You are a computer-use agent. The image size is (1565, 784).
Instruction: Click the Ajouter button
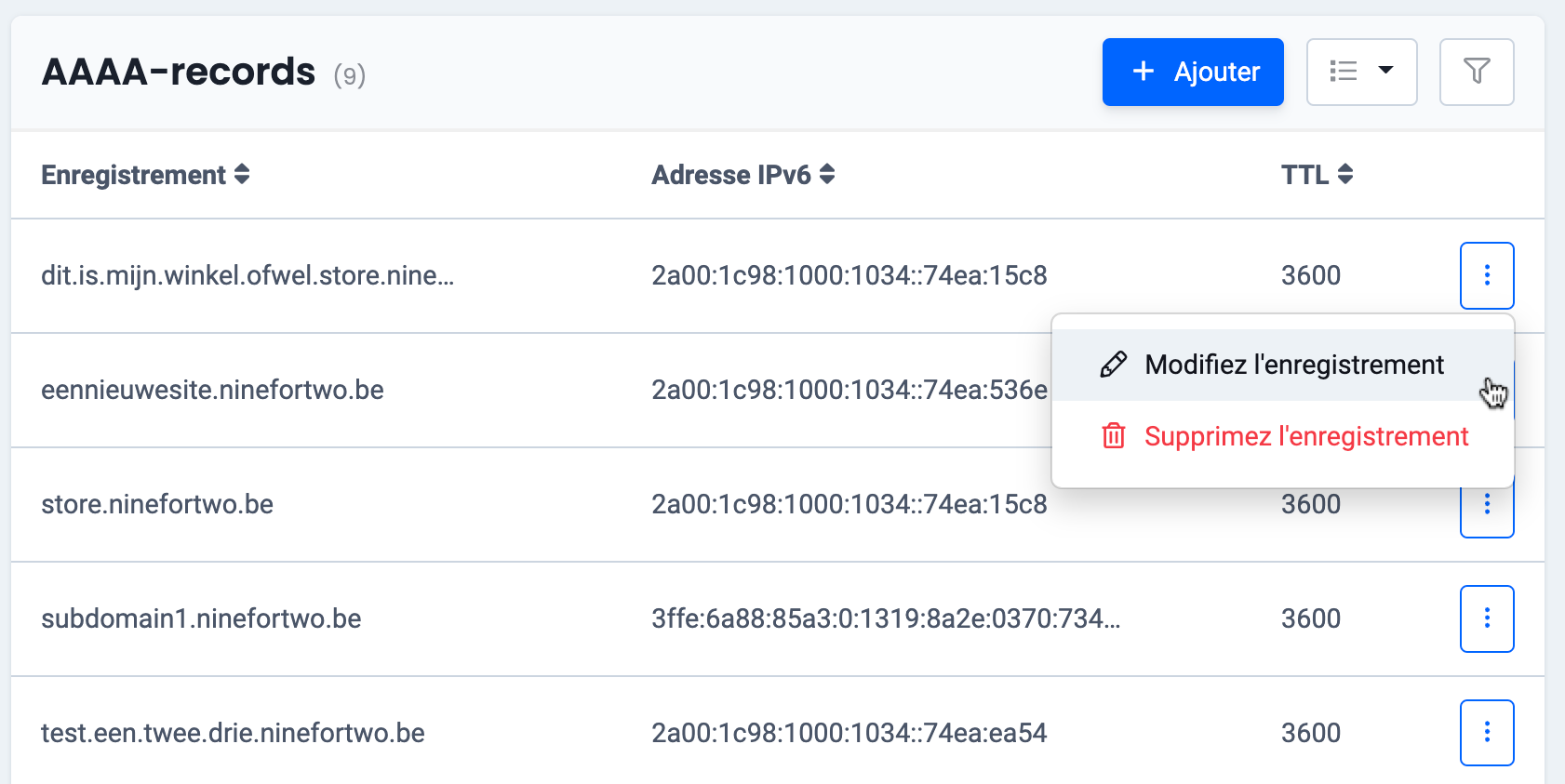point(1193,72)
